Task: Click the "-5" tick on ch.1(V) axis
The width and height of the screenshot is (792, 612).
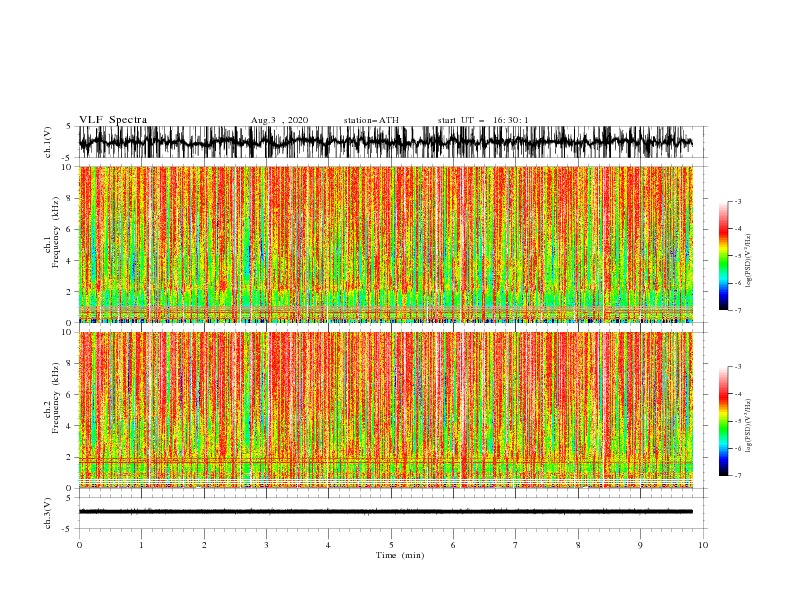Action: (x=68, y=158)
